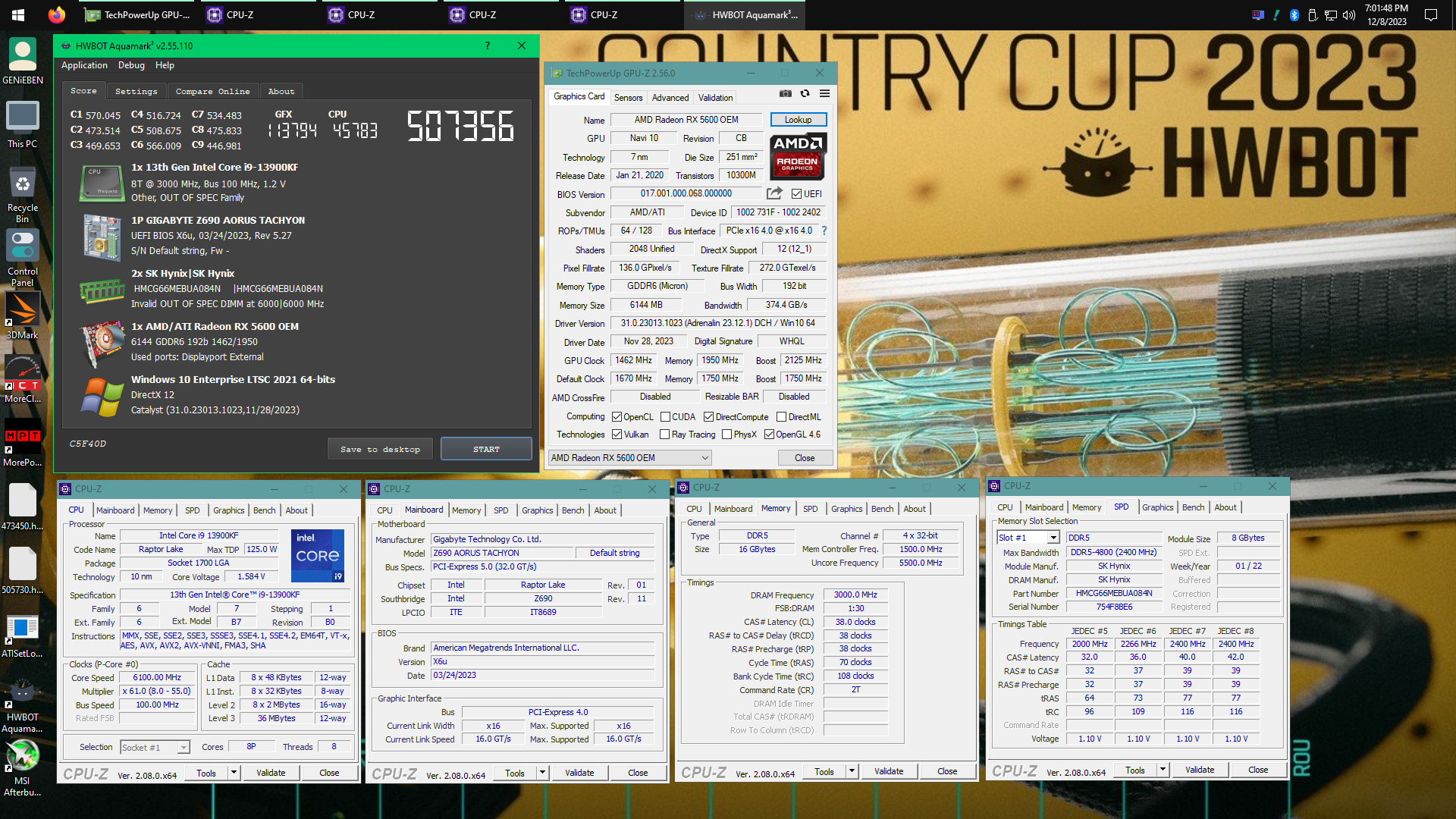Open the Windows Start menu

[x=18, y=14]
